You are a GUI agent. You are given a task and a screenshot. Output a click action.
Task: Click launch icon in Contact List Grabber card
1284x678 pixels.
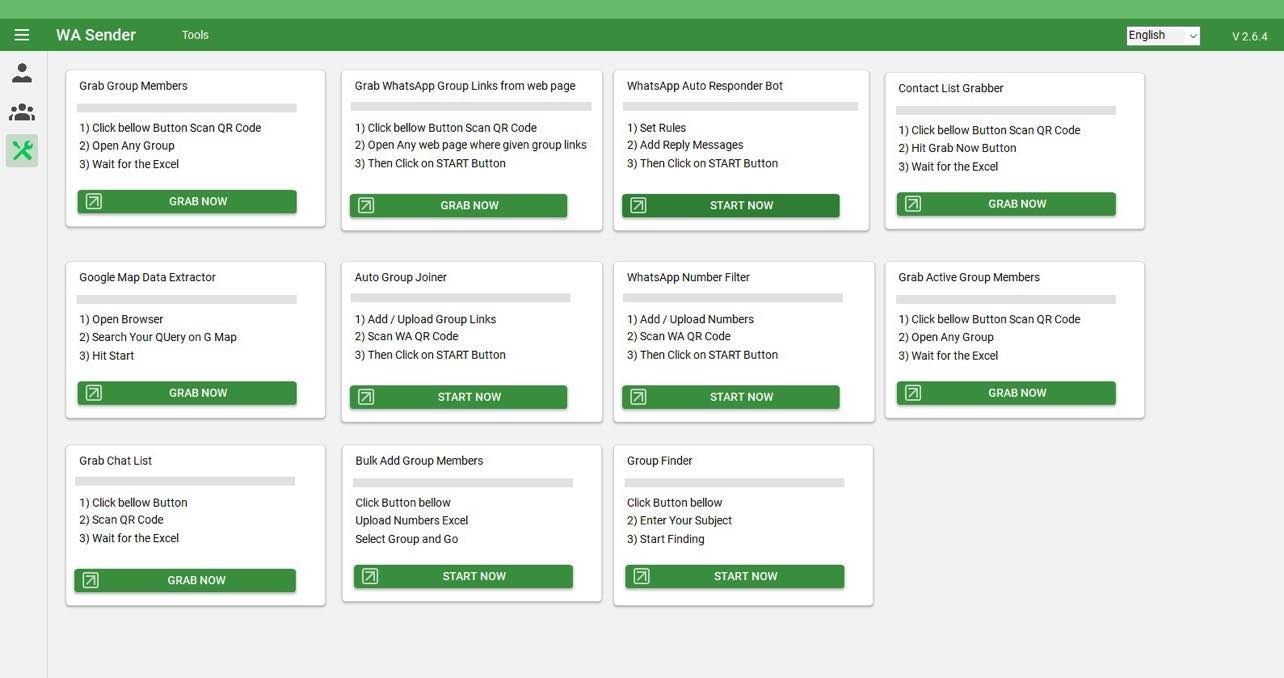tap(913, 204)
